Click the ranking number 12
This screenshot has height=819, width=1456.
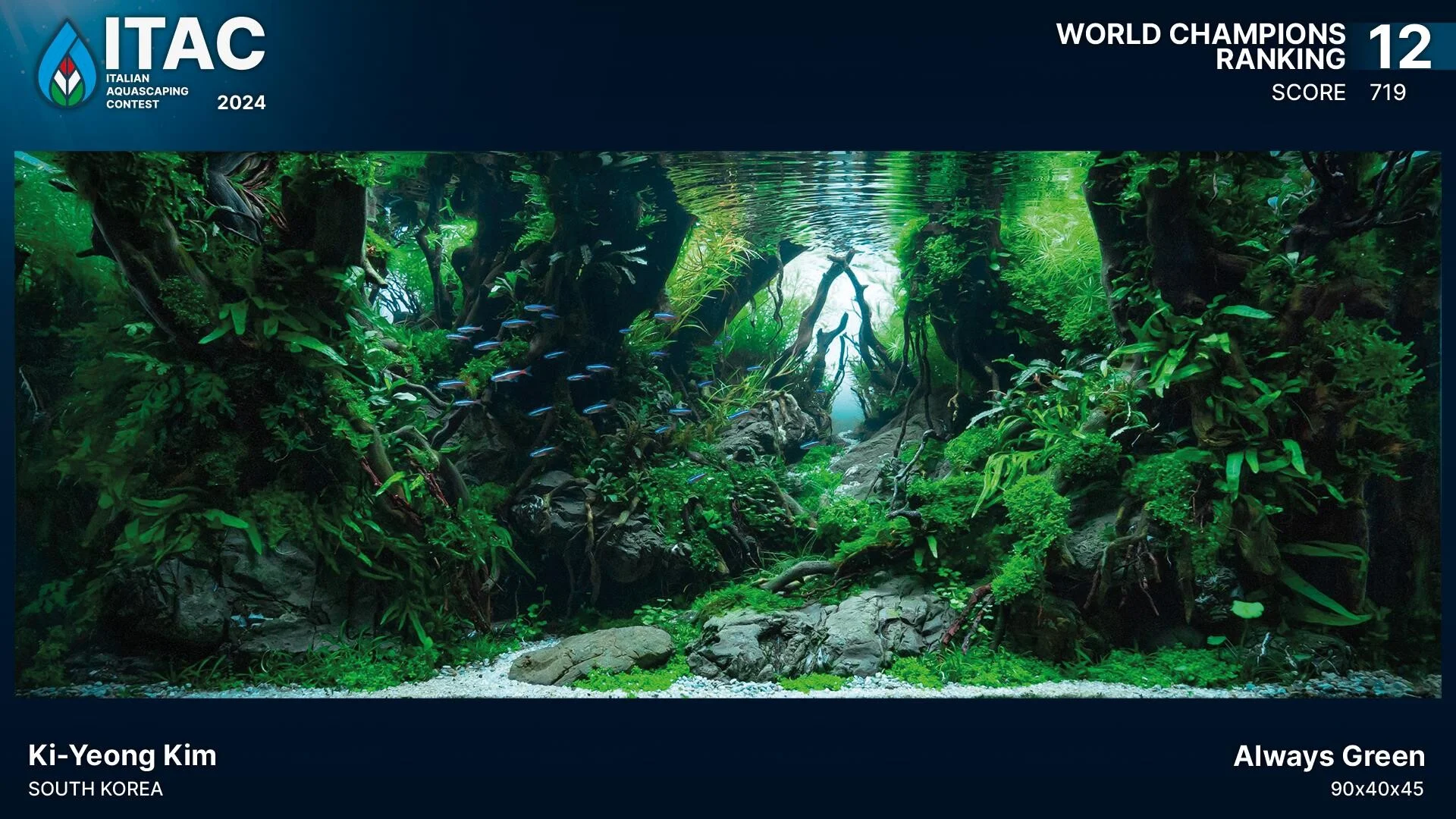click(x=1399, y=47)
